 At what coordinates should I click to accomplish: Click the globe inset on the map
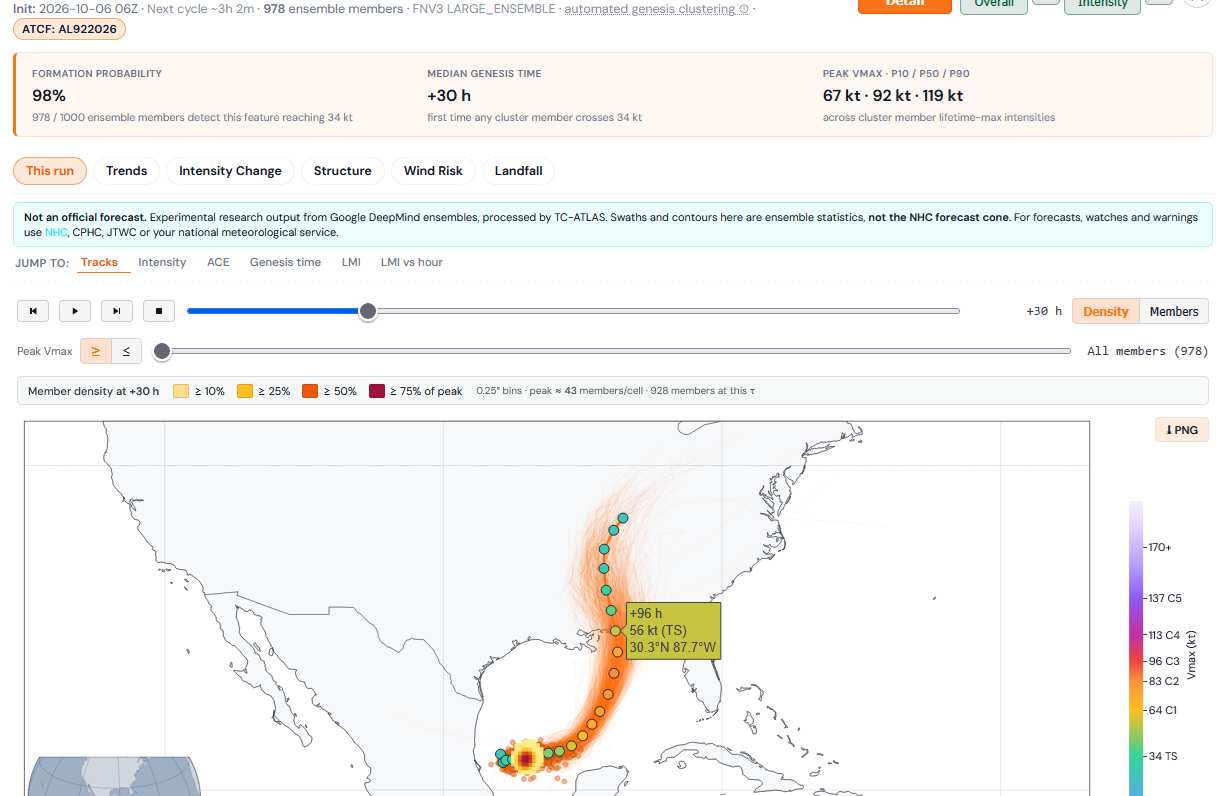pos(112,776)
